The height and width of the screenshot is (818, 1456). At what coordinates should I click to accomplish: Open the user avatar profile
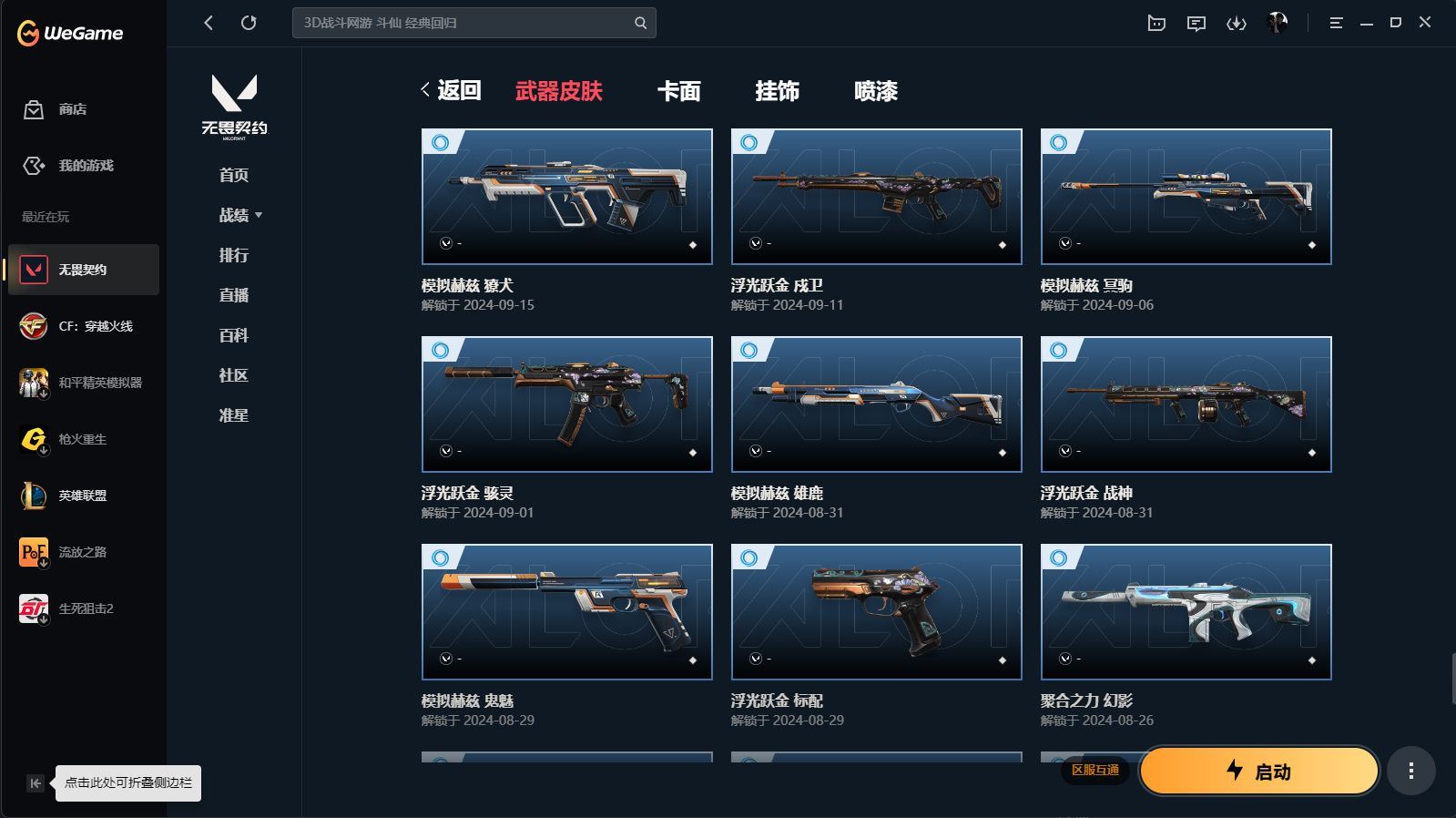coord(1278,23)
